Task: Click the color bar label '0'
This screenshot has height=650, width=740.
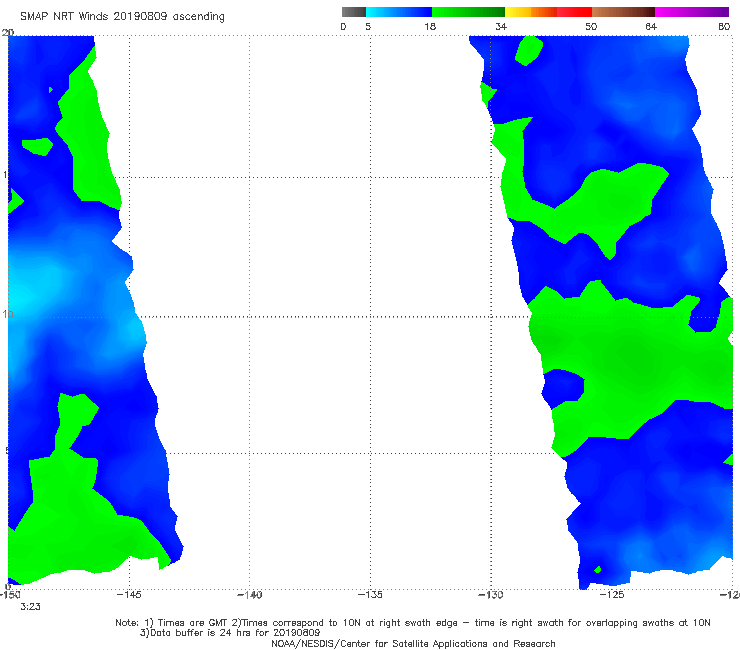Action: click(344, 27)
